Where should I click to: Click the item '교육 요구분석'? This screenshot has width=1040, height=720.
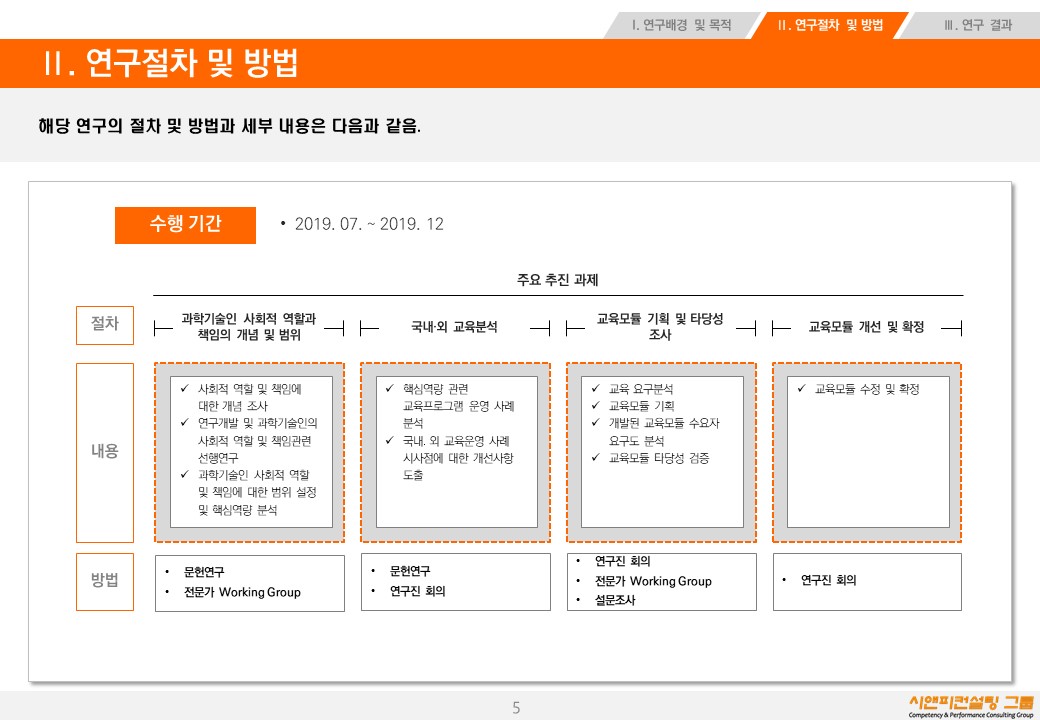[641, 389]
